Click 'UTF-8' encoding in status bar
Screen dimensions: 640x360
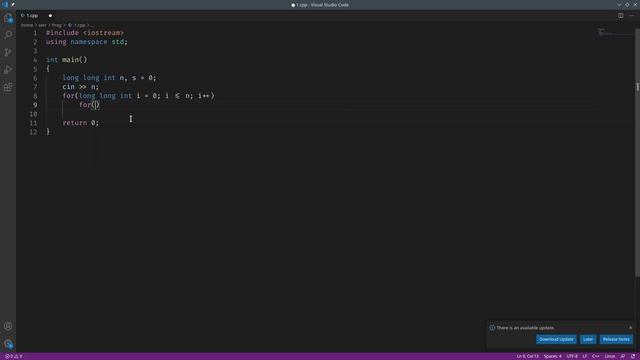coord(572,356)
